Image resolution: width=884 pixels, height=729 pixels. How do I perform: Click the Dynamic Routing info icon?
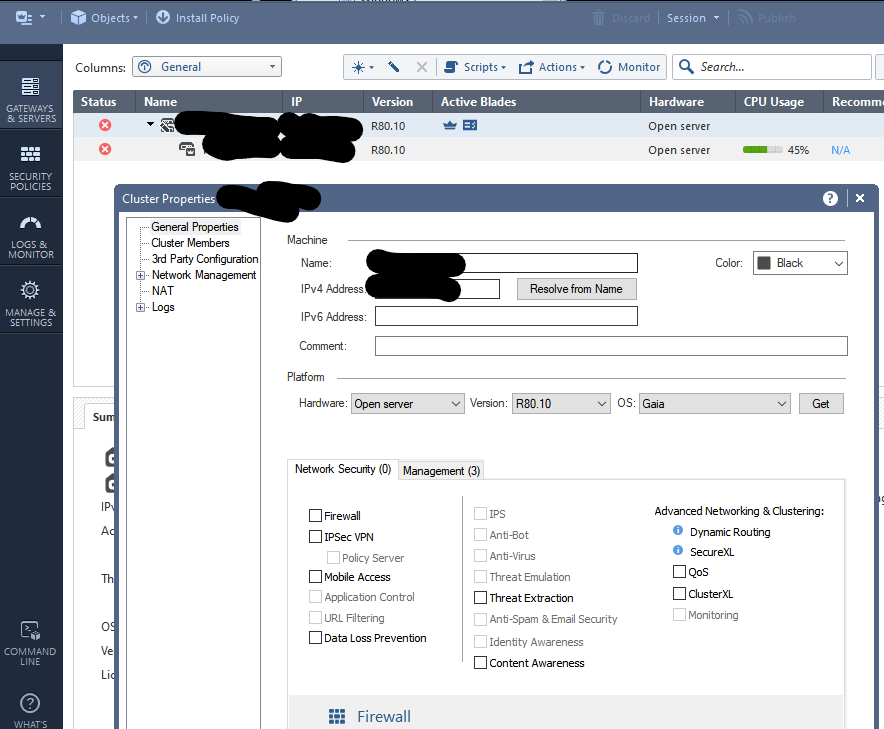(x=678, y=531)
